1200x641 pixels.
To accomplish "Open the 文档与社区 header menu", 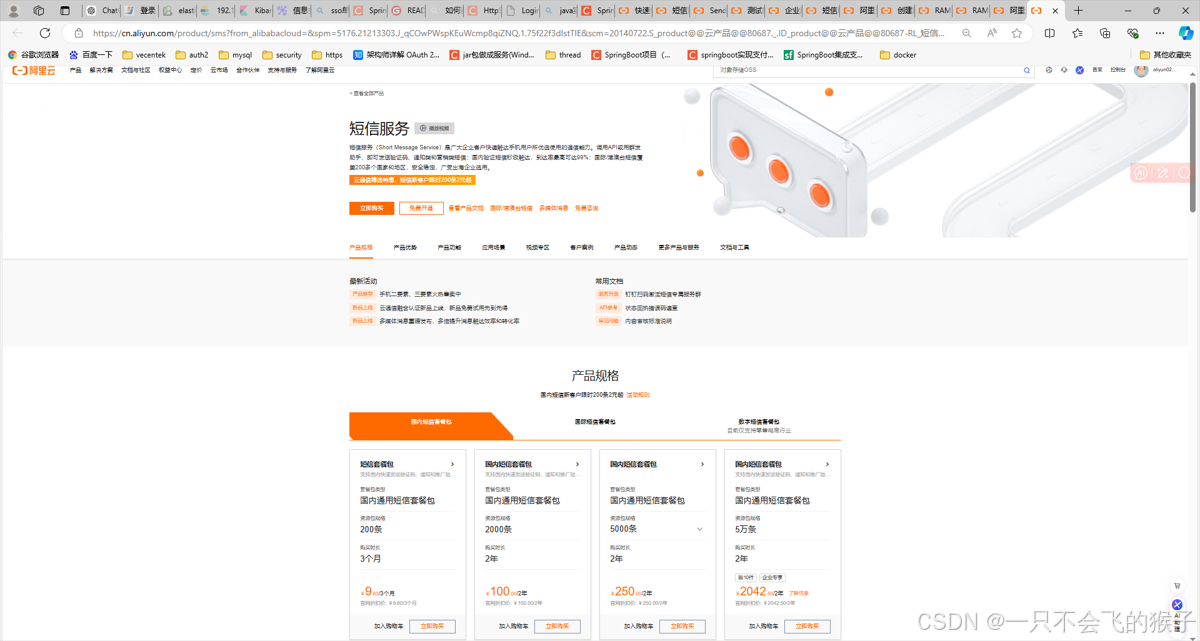I will (136, 71).
